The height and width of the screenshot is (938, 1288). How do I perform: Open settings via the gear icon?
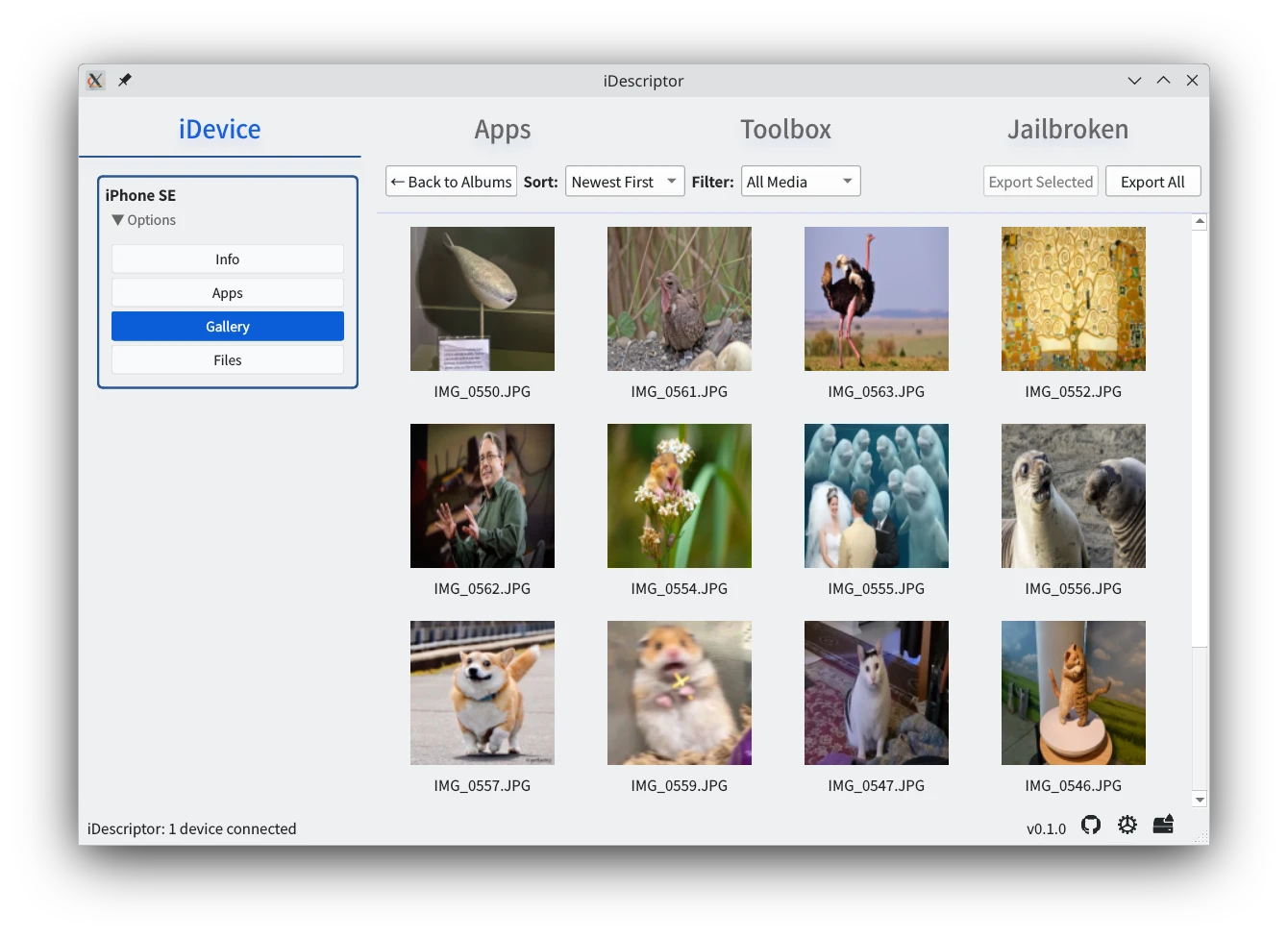click(x=1127, y=825)
